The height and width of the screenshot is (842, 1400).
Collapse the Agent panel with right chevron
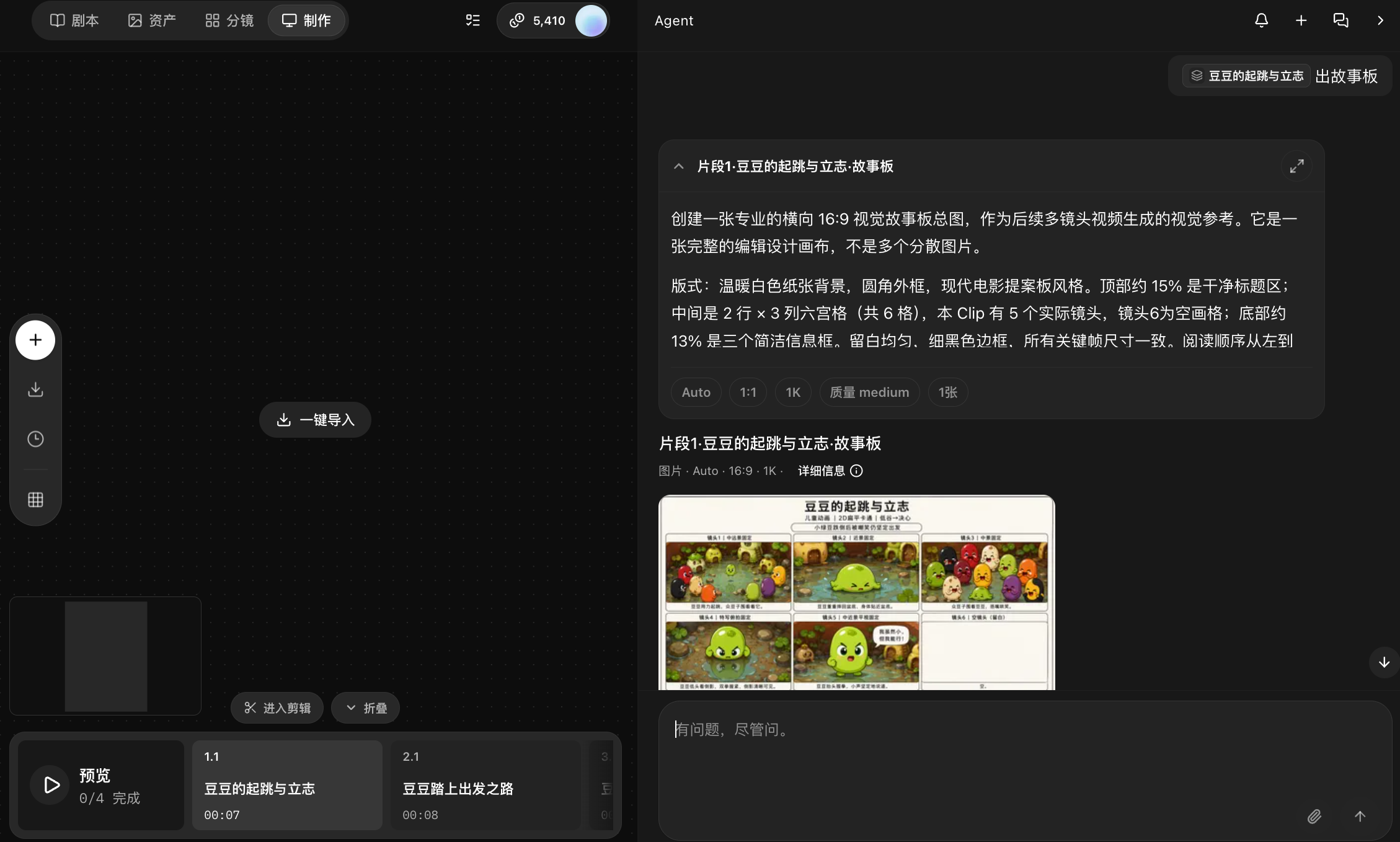pos(1380,20)
